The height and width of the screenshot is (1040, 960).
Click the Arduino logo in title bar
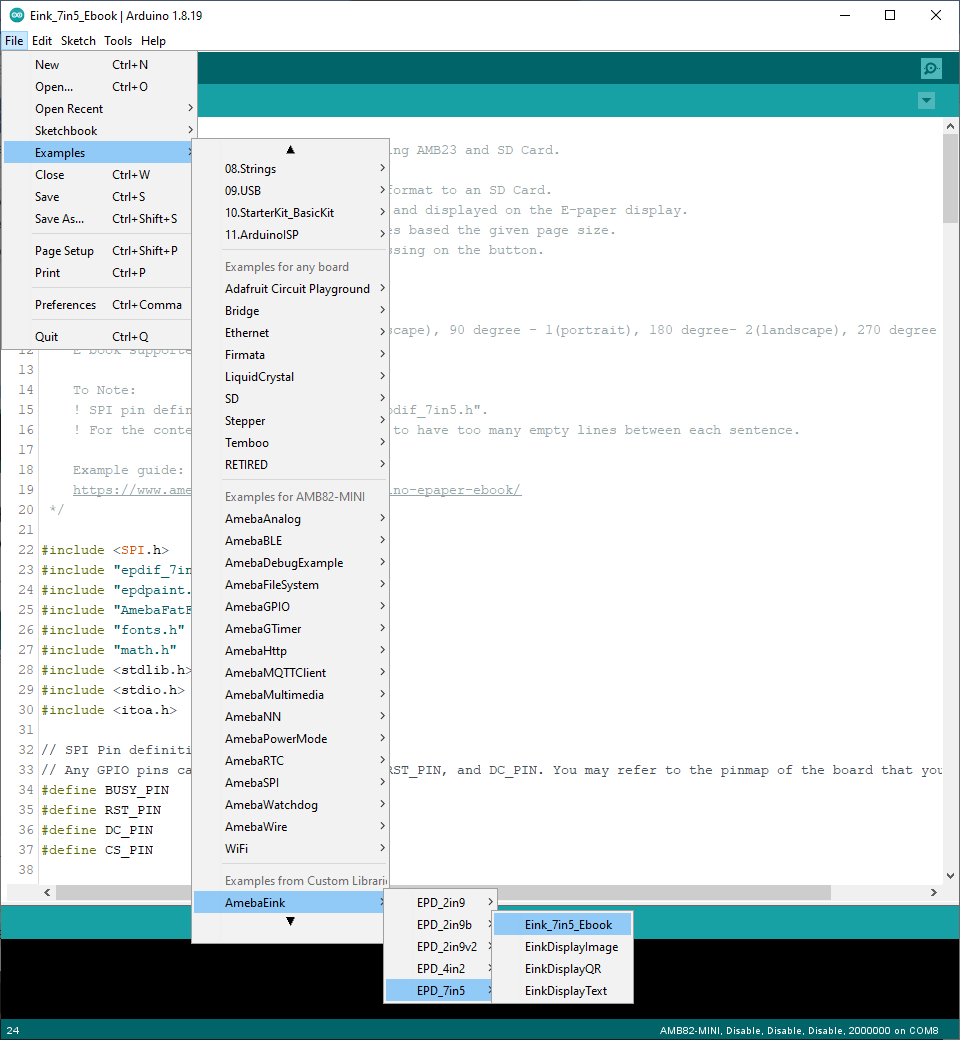[x=16, y=15]
